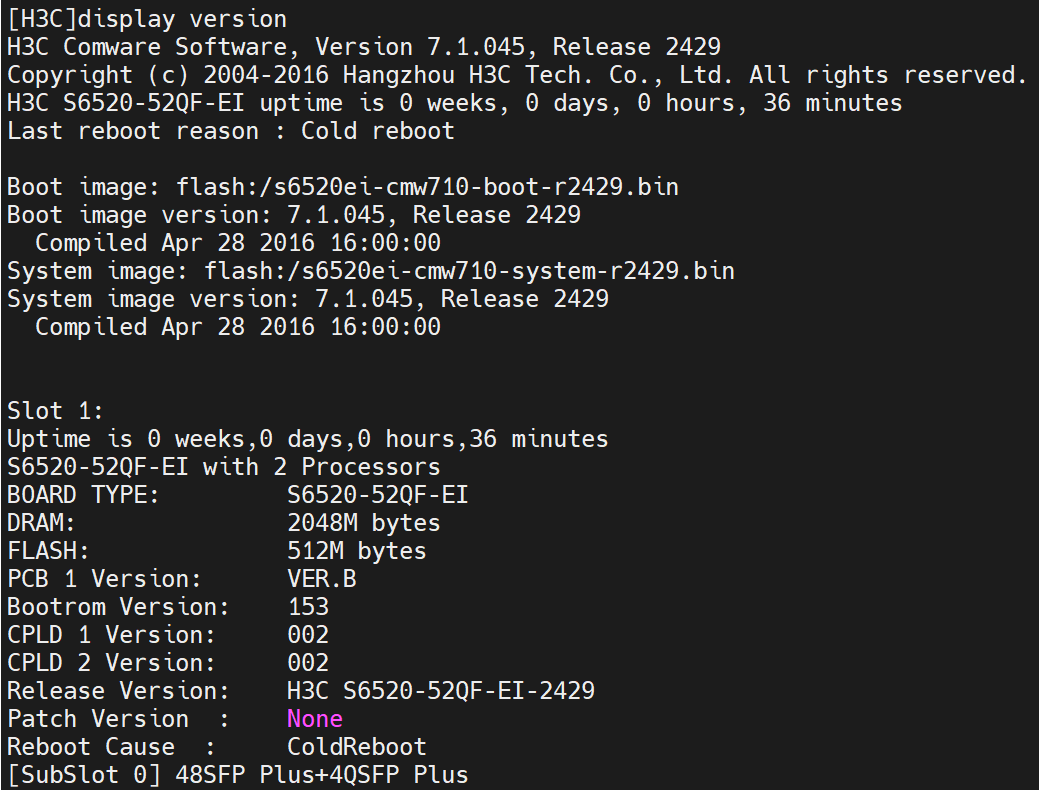This screenshot has width=1039, height=790.
Task: Click the "Last reboot reason" line
Action: [x=230, y=131]
